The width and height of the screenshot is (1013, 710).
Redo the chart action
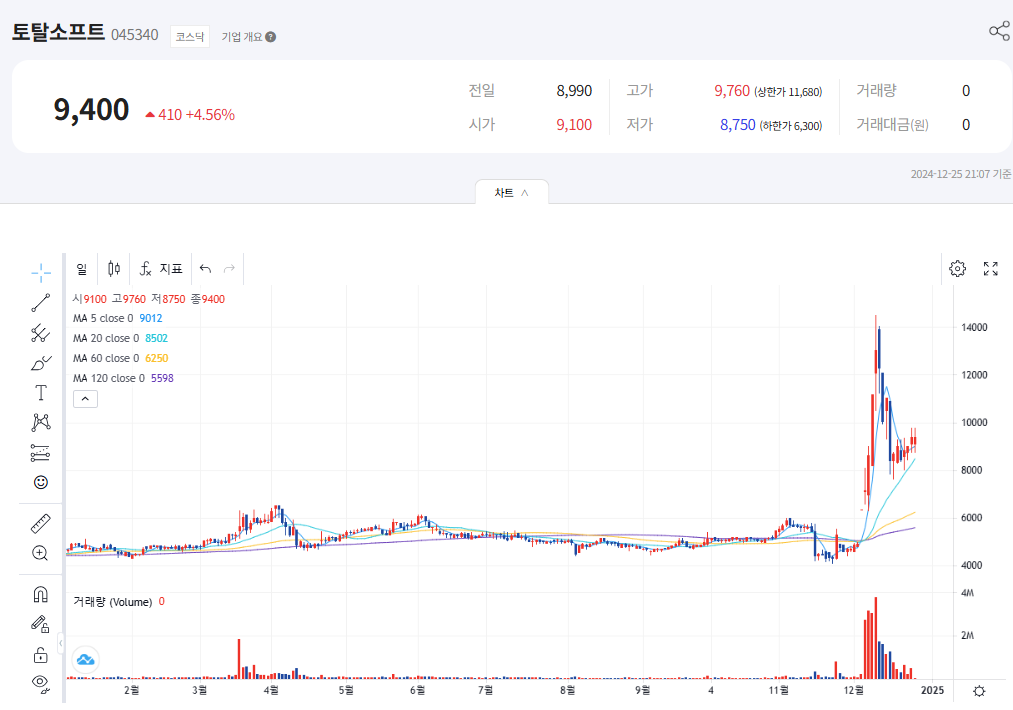coord(229,269)
